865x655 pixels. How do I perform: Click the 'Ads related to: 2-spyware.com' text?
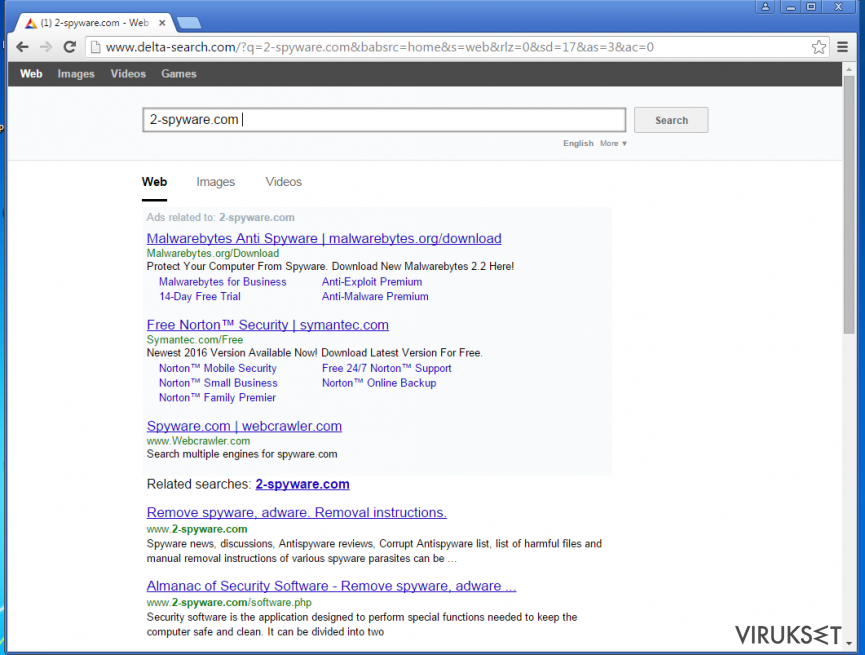[x=220, y=217]
